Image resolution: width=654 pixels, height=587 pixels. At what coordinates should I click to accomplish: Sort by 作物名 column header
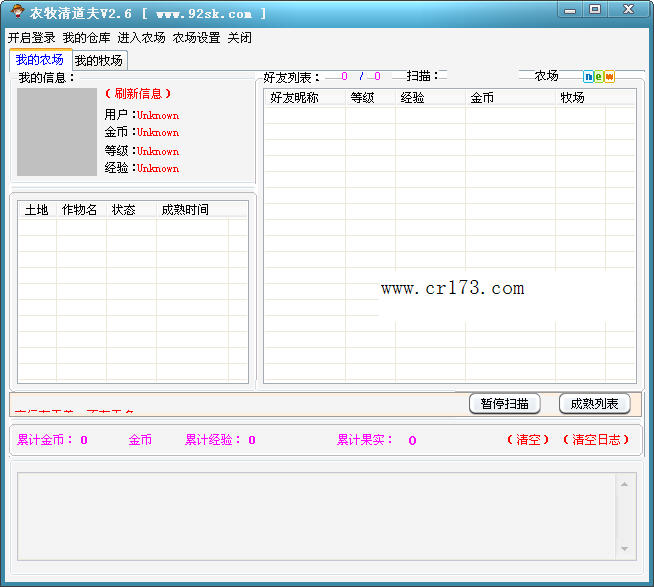[80, 209]
